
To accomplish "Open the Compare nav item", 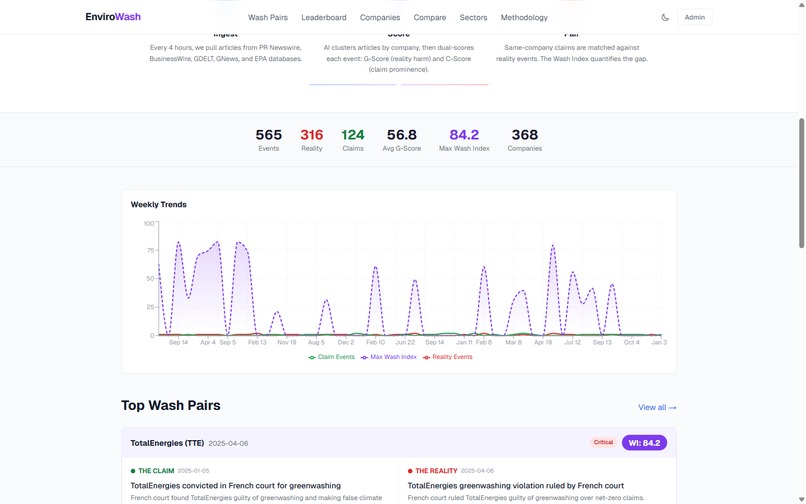I will tap(430, 17).
